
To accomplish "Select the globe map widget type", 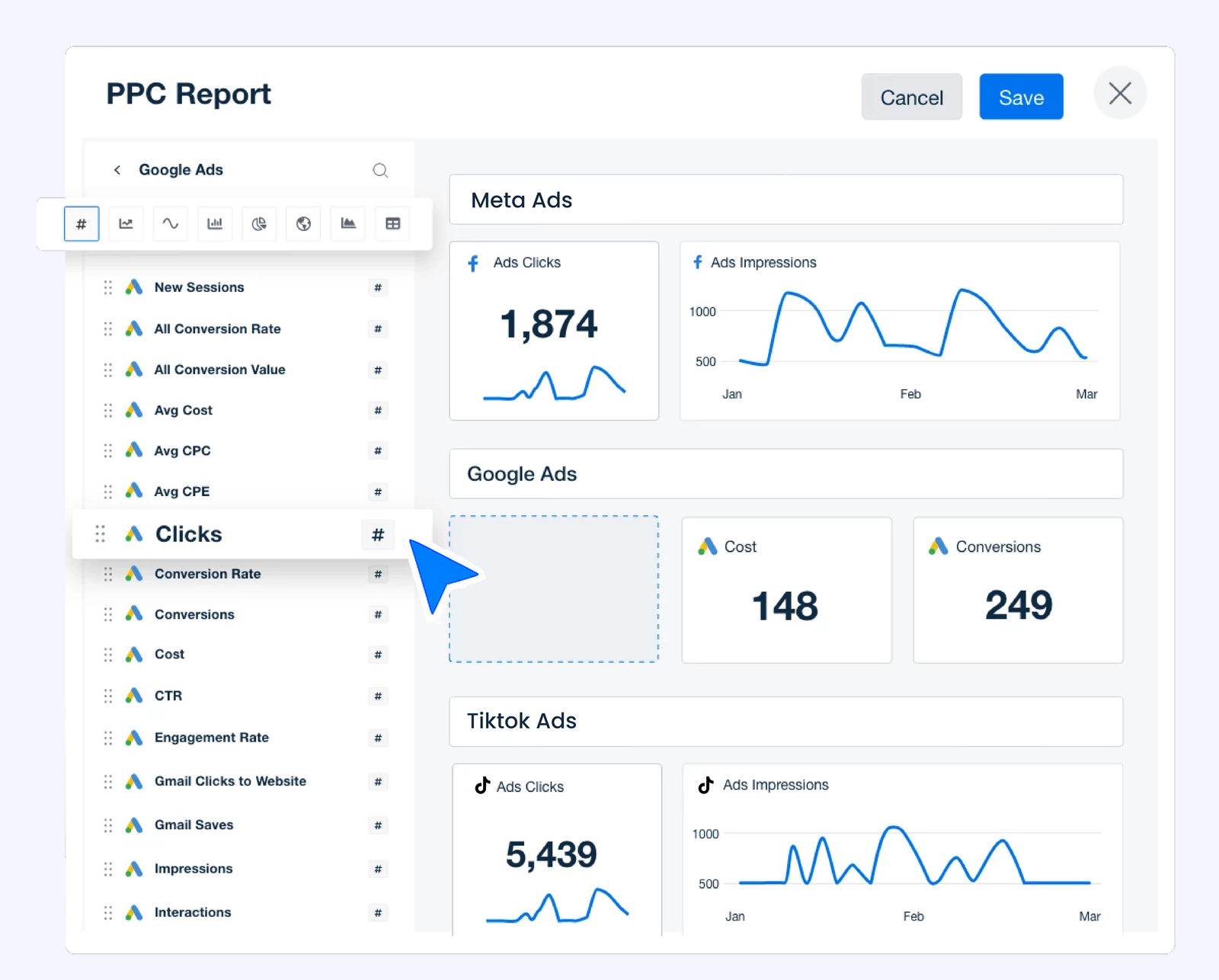I will pyautogui.click(x=303, y=224).
